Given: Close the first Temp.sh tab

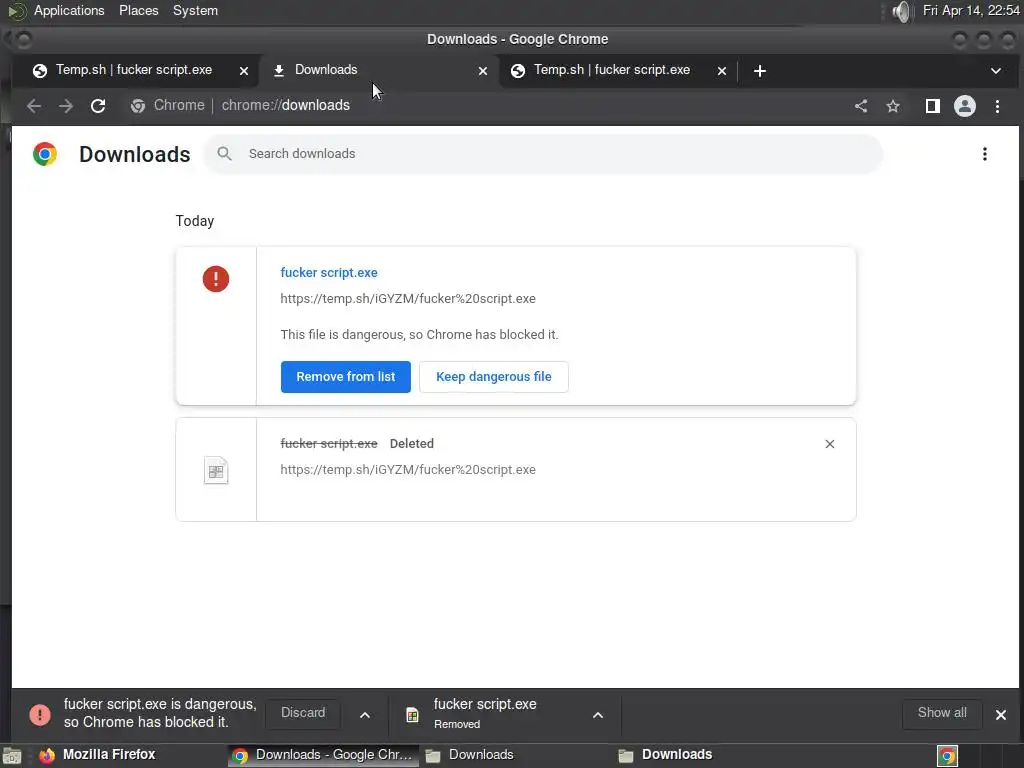Looking at the screenshot, I should pyautogui.click(x=244, y=71).
